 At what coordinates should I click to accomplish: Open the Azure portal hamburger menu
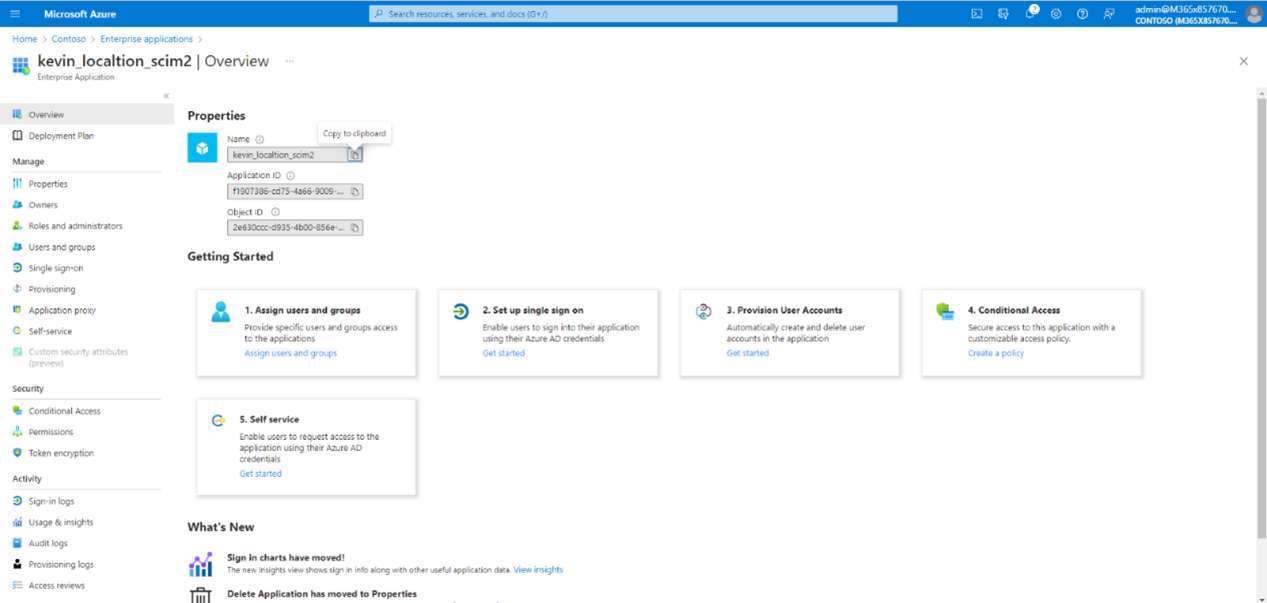tap(15, 14)
